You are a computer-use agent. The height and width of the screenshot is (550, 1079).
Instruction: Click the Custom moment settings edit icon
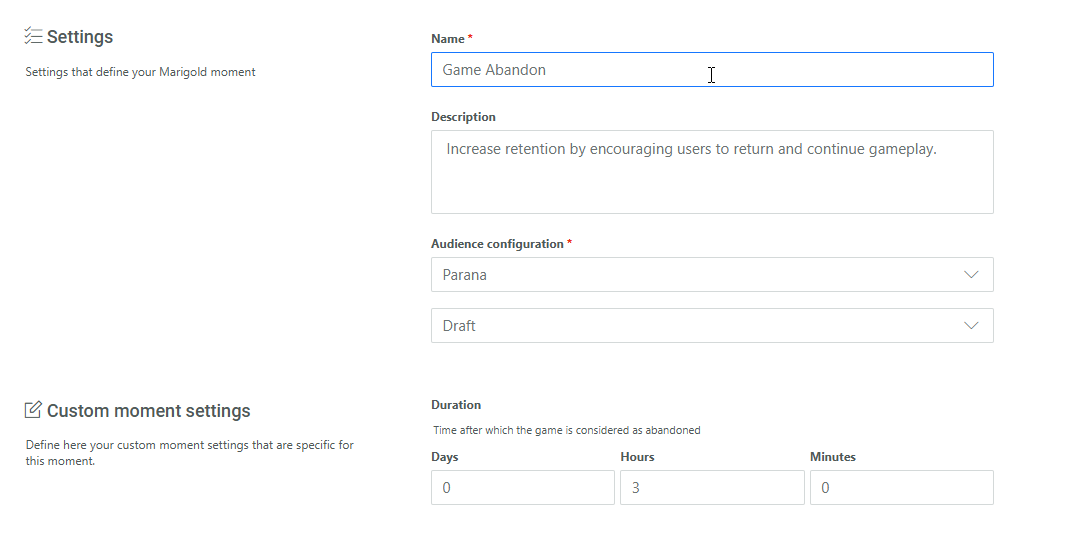coord(33,410)
